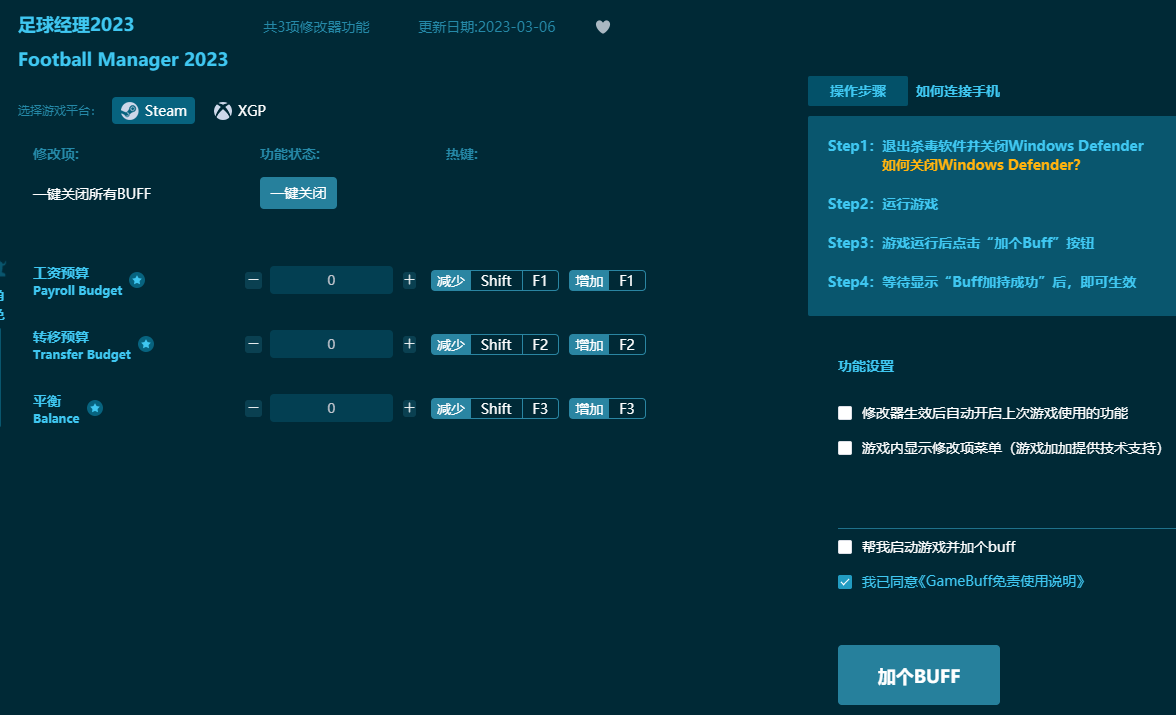Decrease Transfer Budget with minus button
1176x715 pixels.
point(254,344)
